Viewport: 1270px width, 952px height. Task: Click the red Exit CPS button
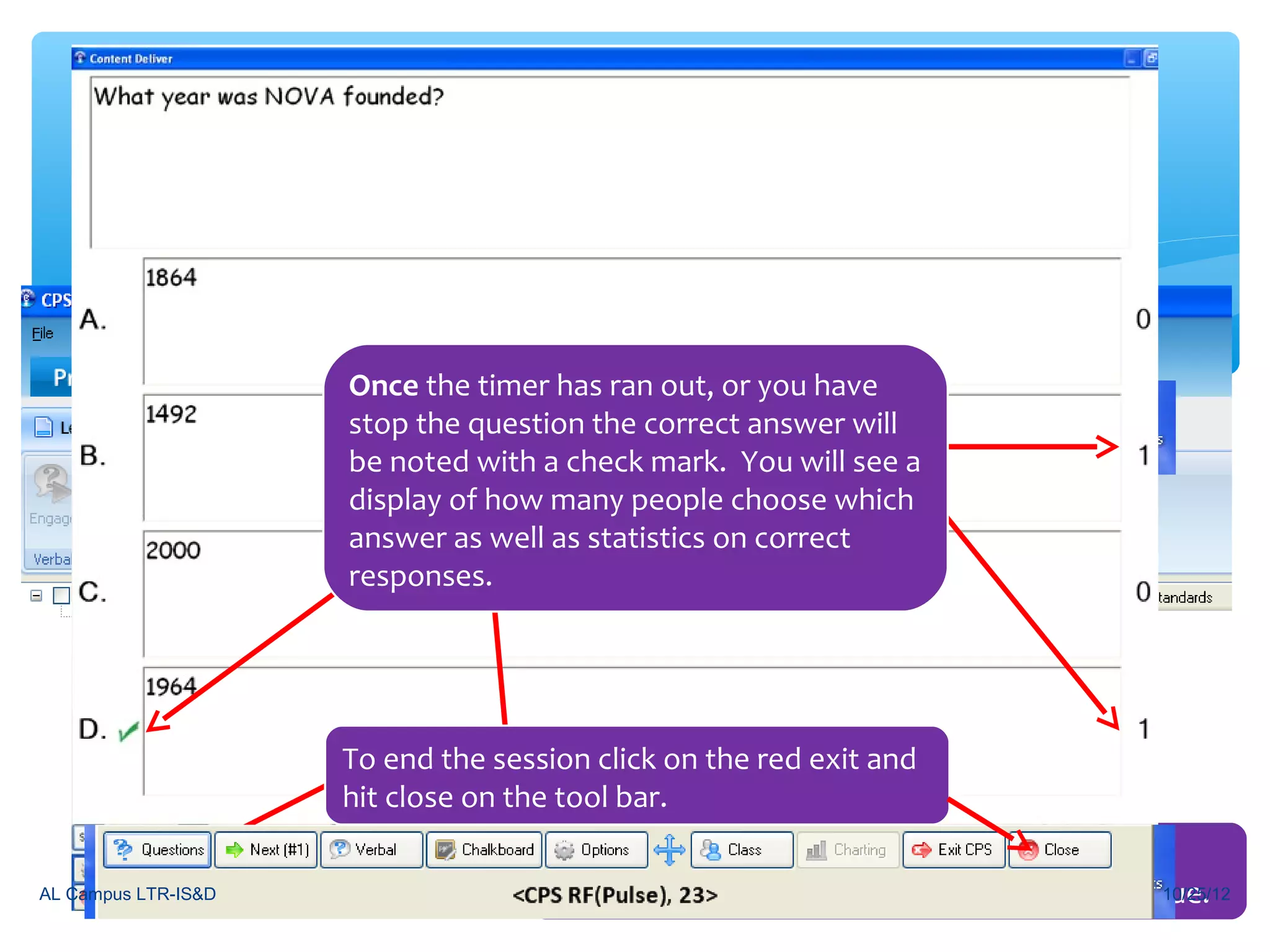tap(954, 849)
